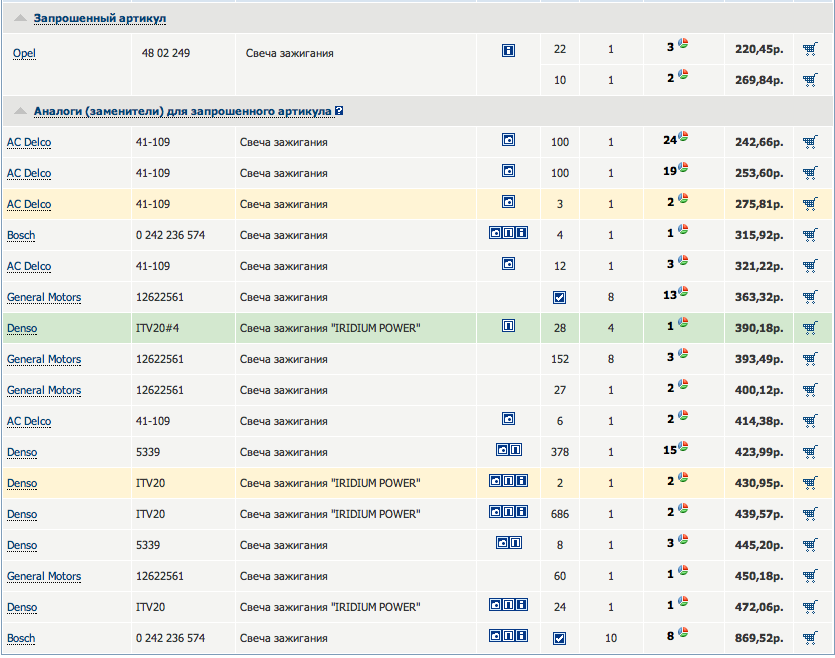Toggle checkbox in Bosch 869,52р. row
835x658 pixels.
tap(559, 638)
